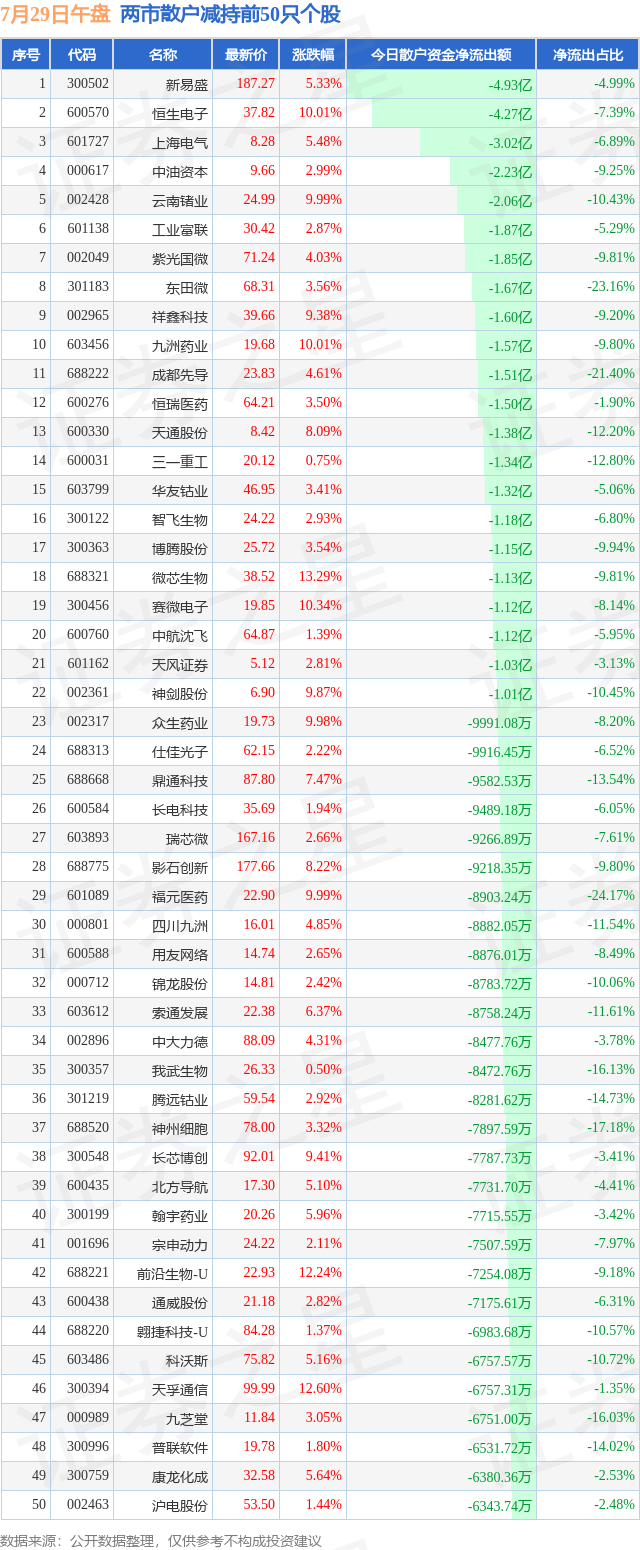
Task: Click stock code 300996
Action: tap(87, 1447)
